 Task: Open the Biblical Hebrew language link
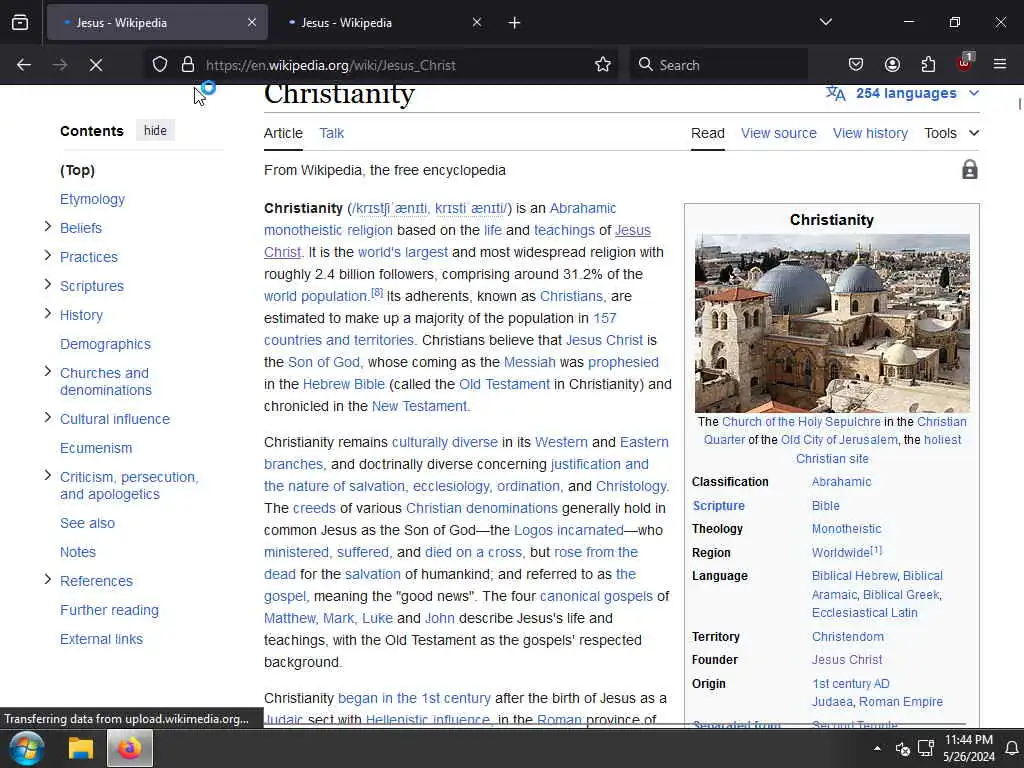[854, 576]
